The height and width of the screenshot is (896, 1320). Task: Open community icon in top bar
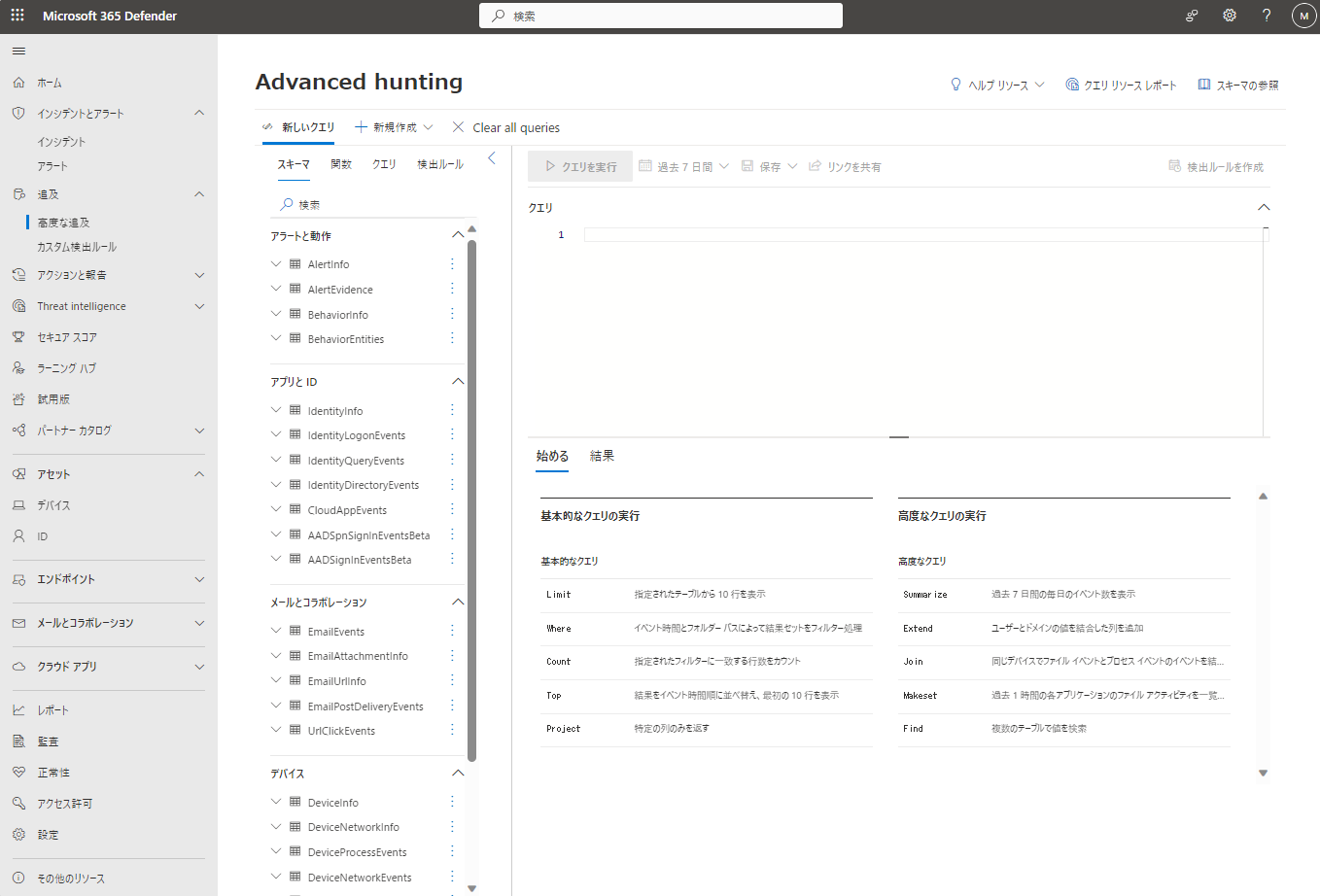1192,16
